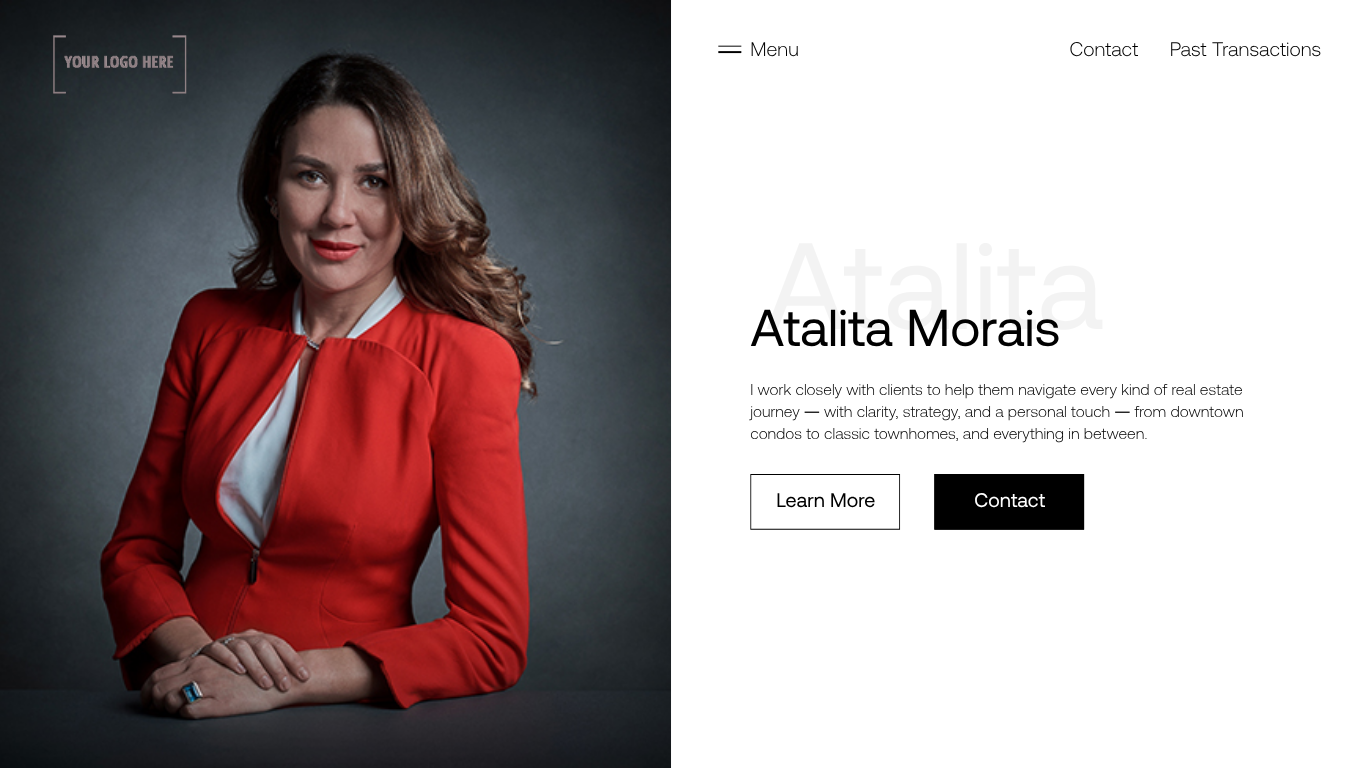Image resolution: width=1366 pixels, height=768 pixels.
Task: Click the Menu label in header
Action: [774, 50]
